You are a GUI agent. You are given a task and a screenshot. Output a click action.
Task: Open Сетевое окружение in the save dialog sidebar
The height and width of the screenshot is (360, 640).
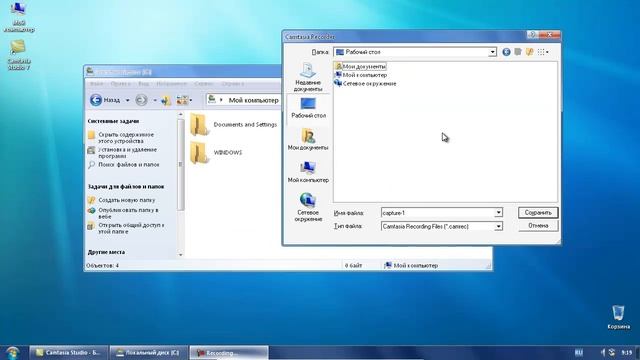click(308, 207)
